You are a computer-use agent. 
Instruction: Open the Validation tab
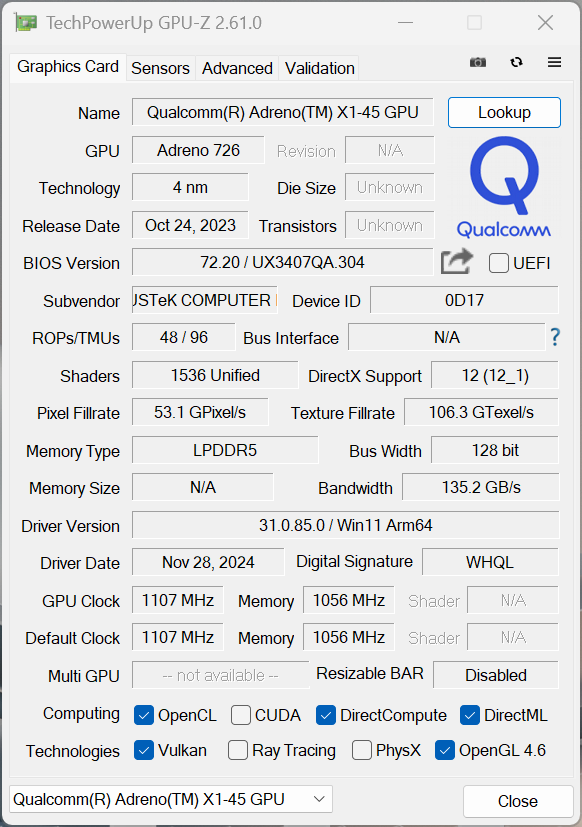coord(319,68)
